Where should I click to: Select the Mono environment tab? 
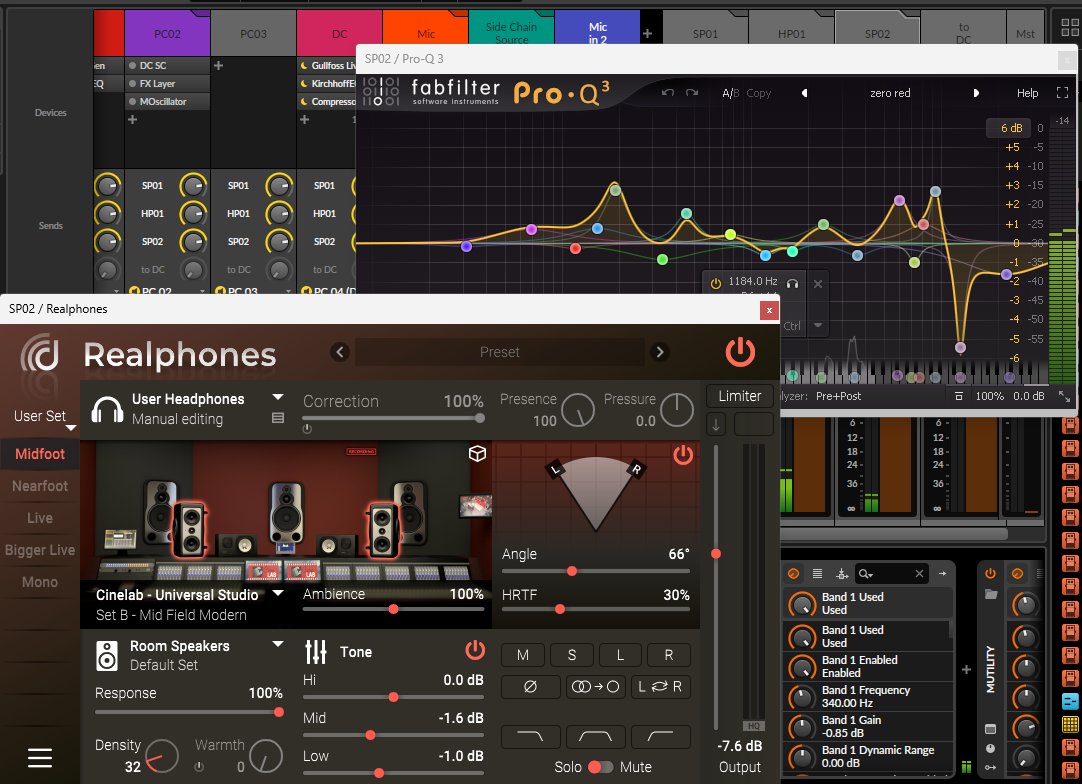pos(39,582)
